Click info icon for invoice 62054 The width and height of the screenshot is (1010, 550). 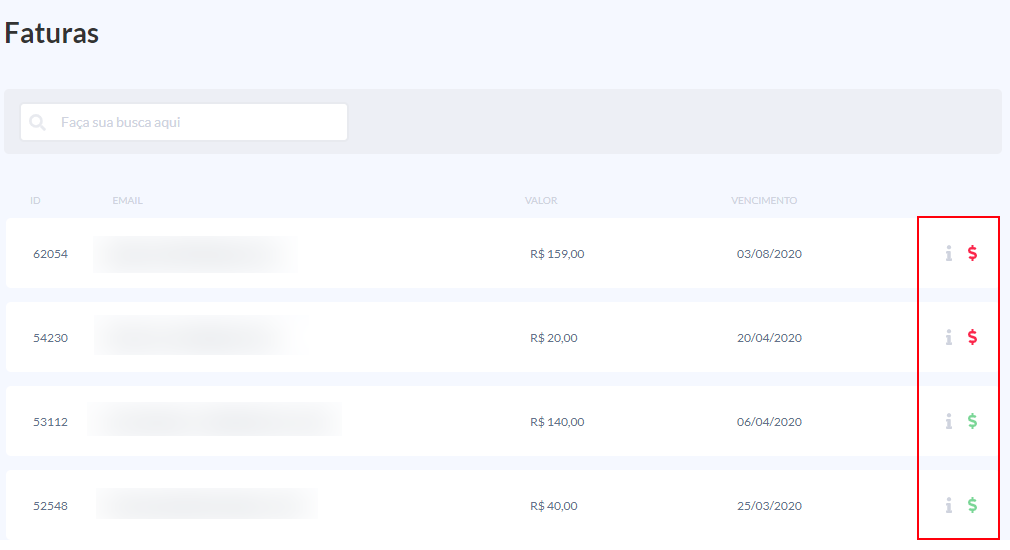coord(948,254)
